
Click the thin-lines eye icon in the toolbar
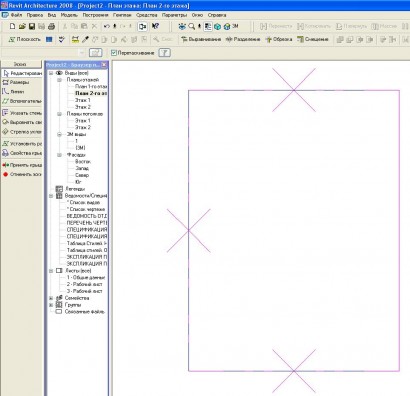tap(182, 26)
